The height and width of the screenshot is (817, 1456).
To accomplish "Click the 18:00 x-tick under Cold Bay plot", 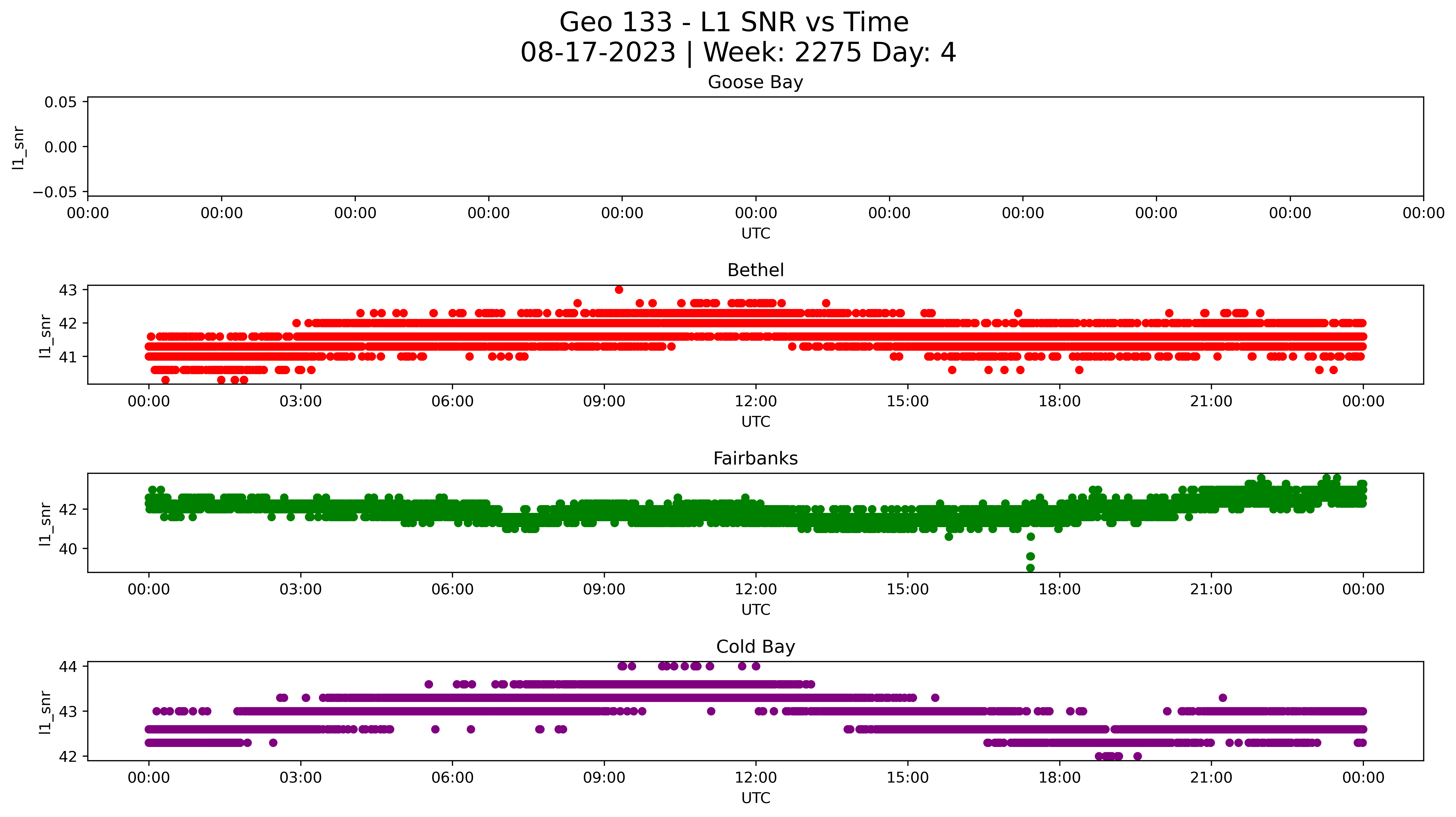I will pyautogui.click(x=1059, y=778).
